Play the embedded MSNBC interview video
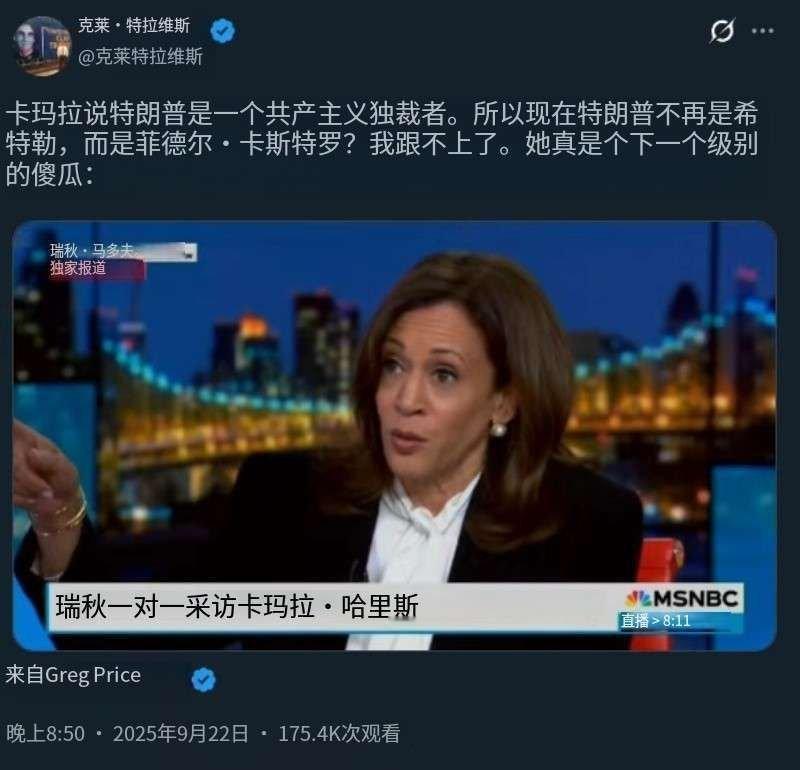 click(394, 435)
